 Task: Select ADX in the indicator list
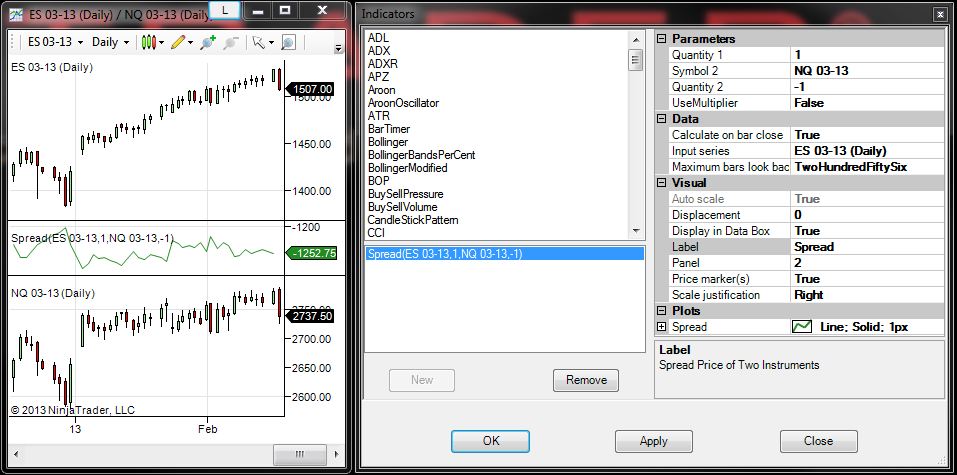pos(379,51)
